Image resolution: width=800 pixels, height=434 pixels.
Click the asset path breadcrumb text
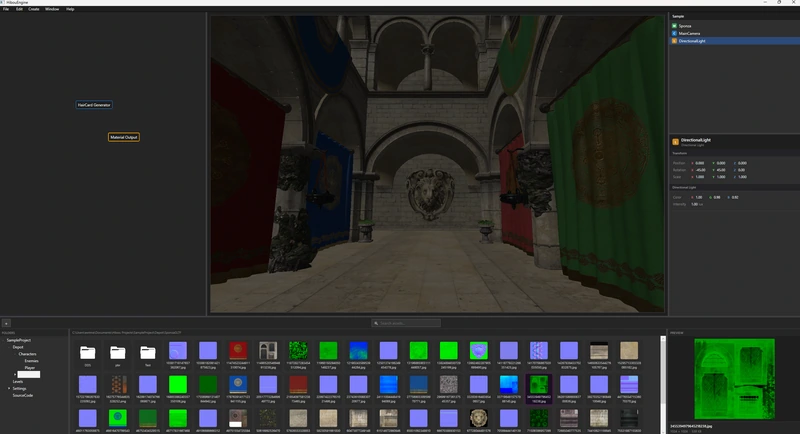(127, 333)
